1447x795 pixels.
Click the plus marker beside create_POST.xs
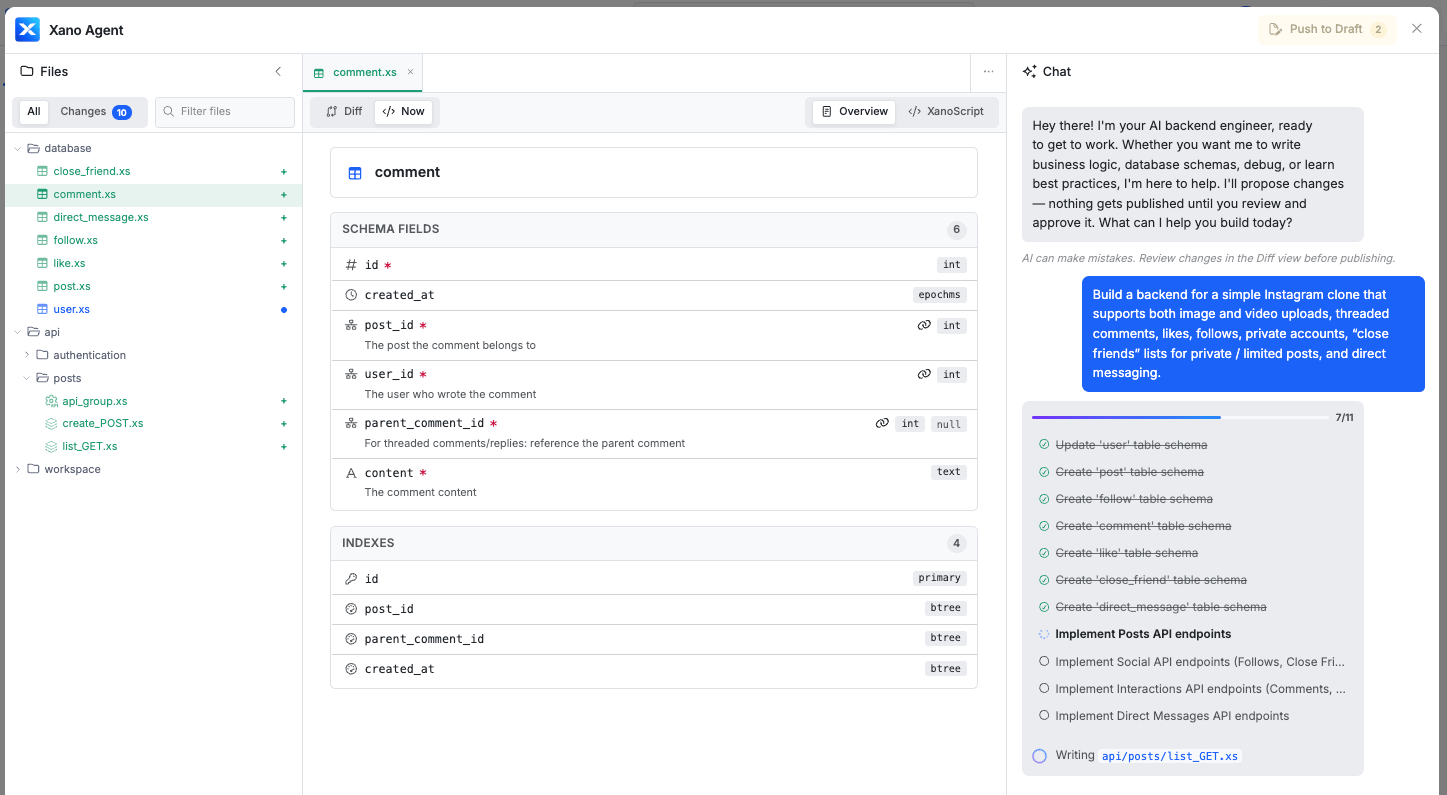click(x=284, y=424)
